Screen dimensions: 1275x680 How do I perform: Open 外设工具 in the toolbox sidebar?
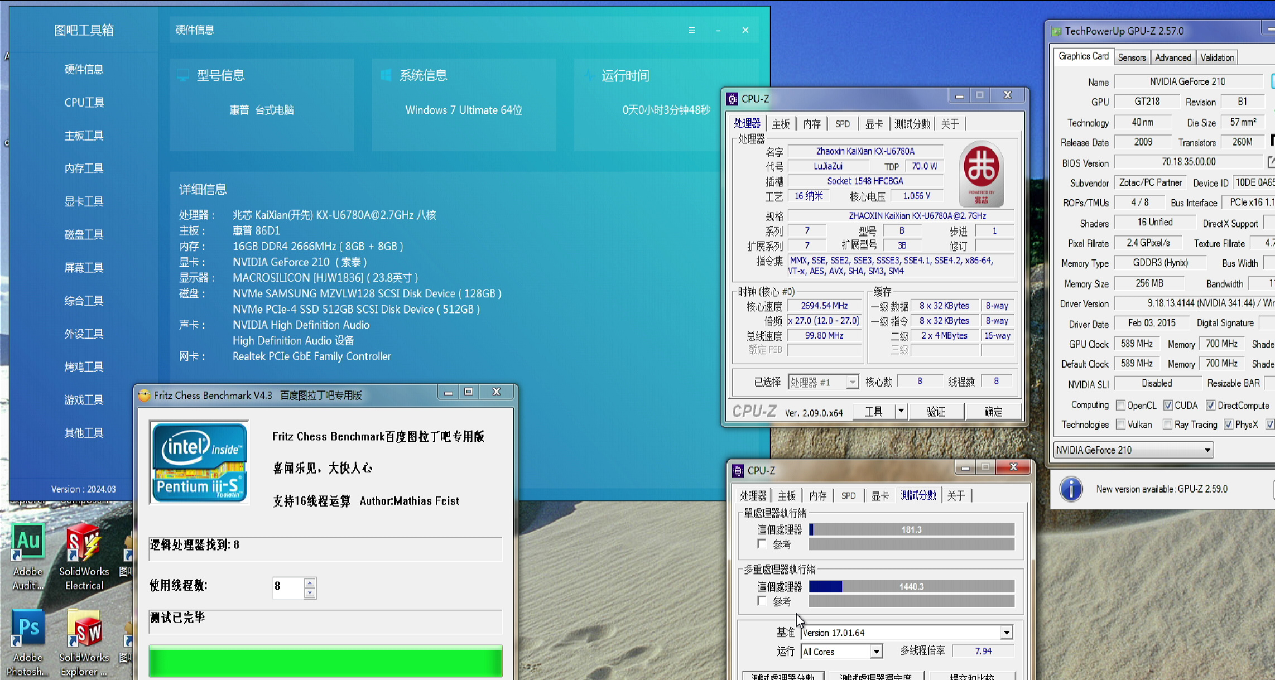84,333
